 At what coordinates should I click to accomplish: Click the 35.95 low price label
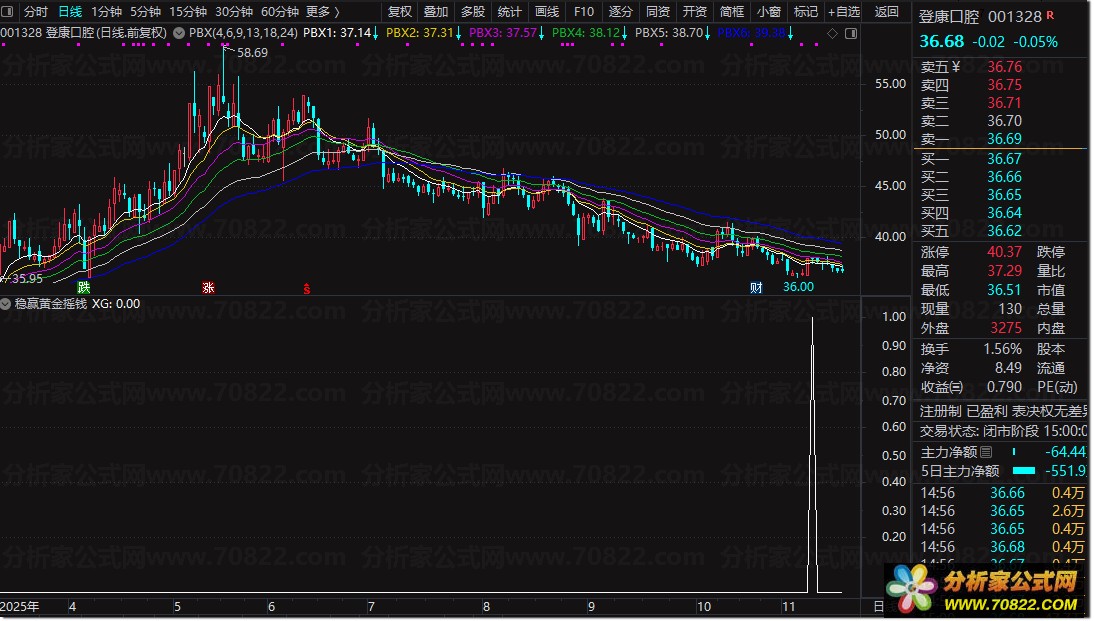point(27,278)
